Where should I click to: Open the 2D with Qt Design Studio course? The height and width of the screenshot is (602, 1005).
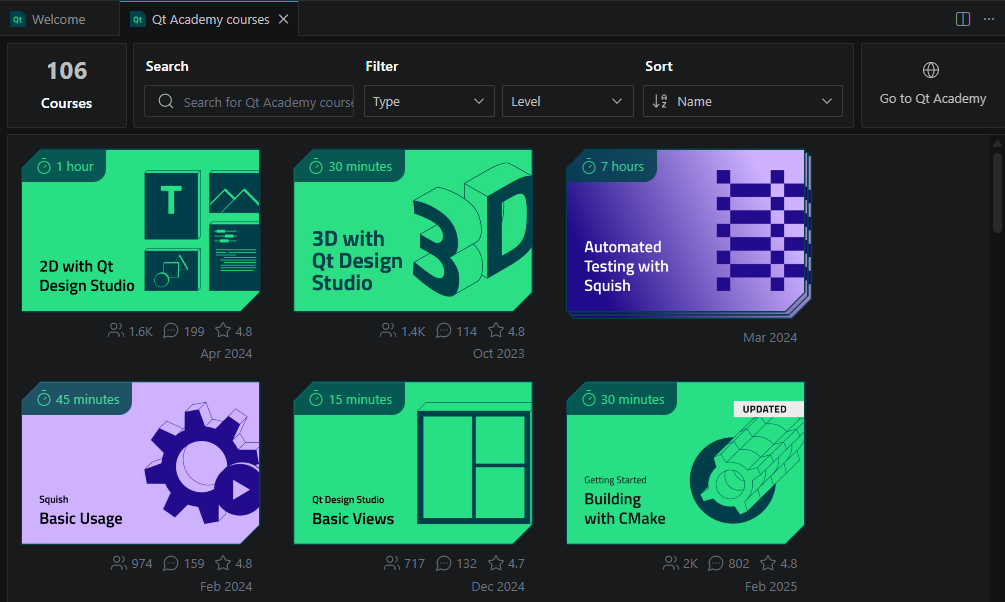(140, 231)
